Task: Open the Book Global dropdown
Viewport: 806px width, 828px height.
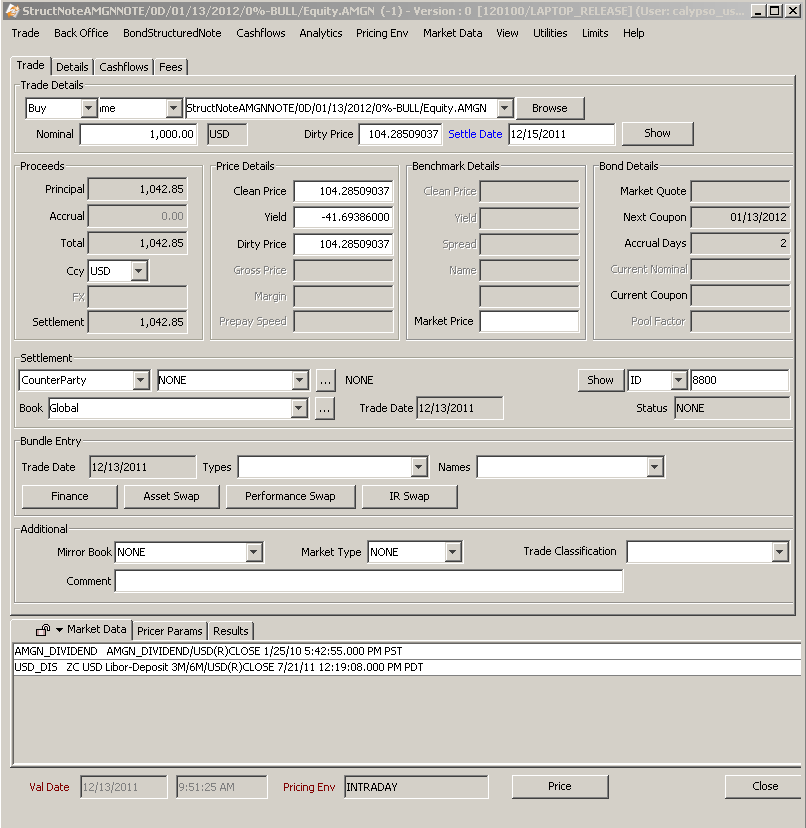Action: pyautogui.click(x=298, y=408)
